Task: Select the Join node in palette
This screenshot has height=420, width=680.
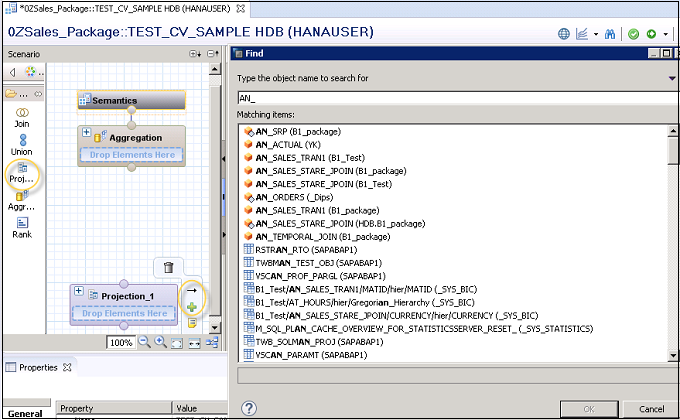Action: 21,115
